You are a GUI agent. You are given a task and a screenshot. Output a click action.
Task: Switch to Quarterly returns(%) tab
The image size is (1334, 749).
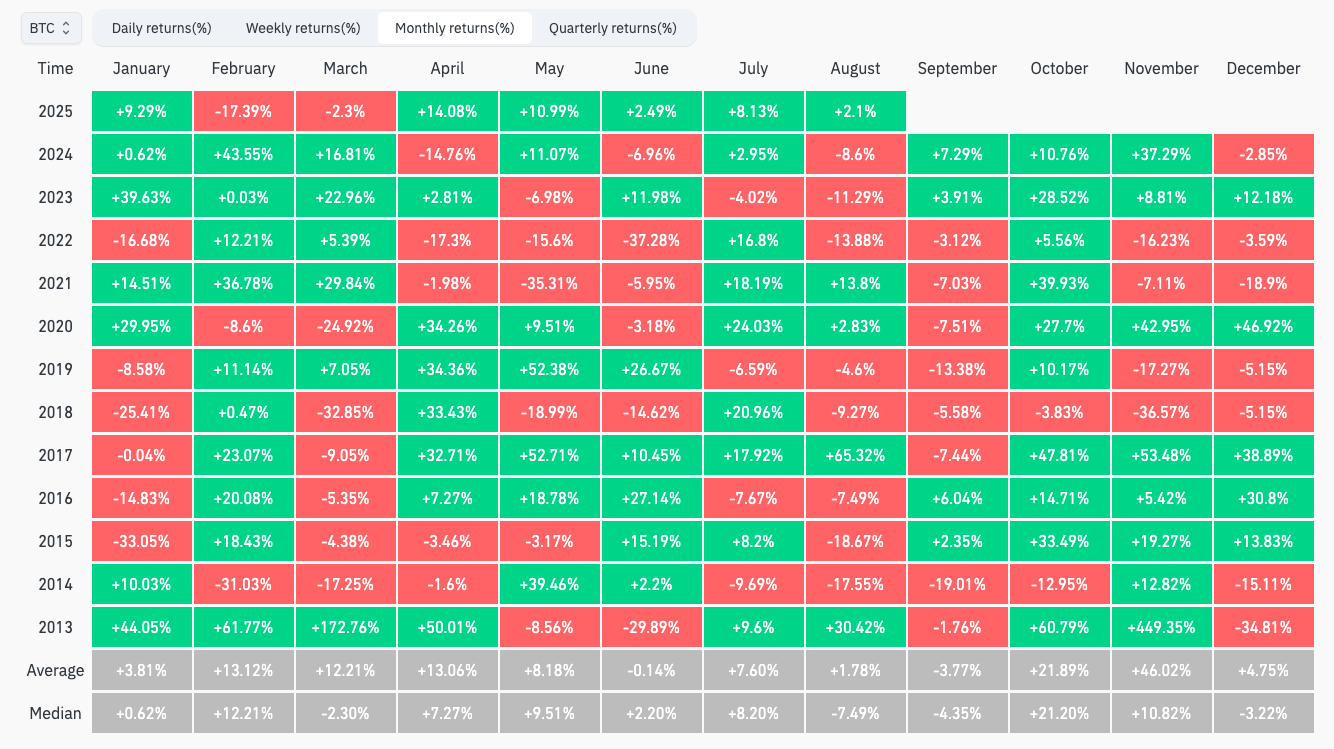(x=612, y=28)
